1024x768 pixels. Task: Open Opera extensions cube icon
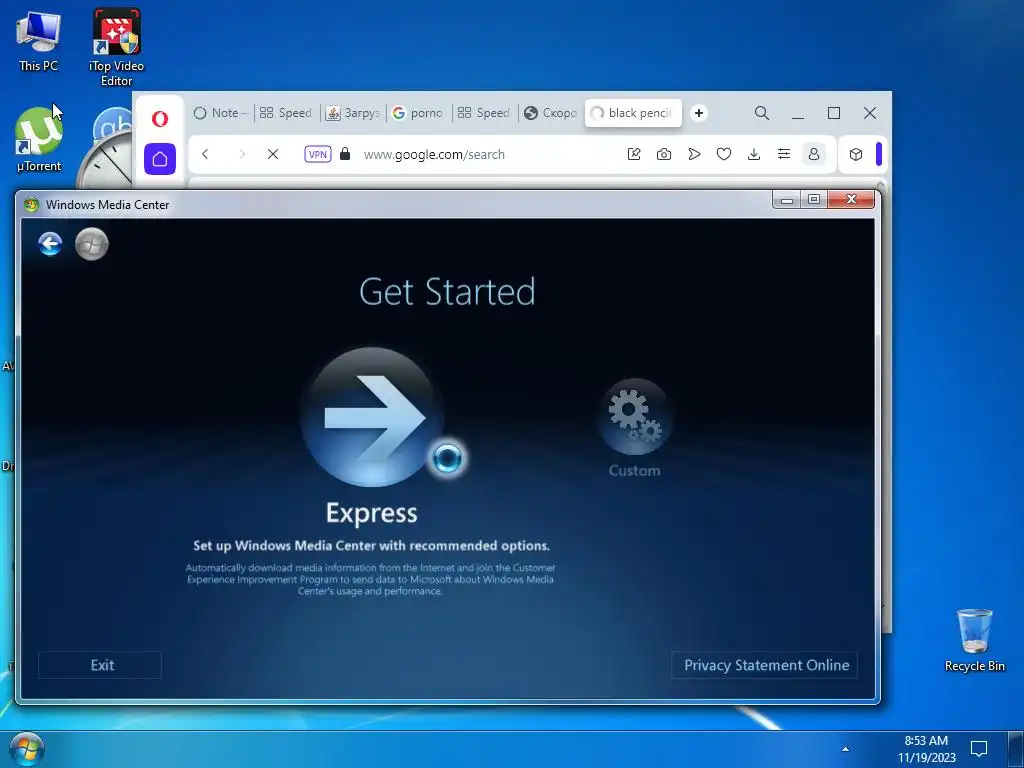[x=856, y=154]
